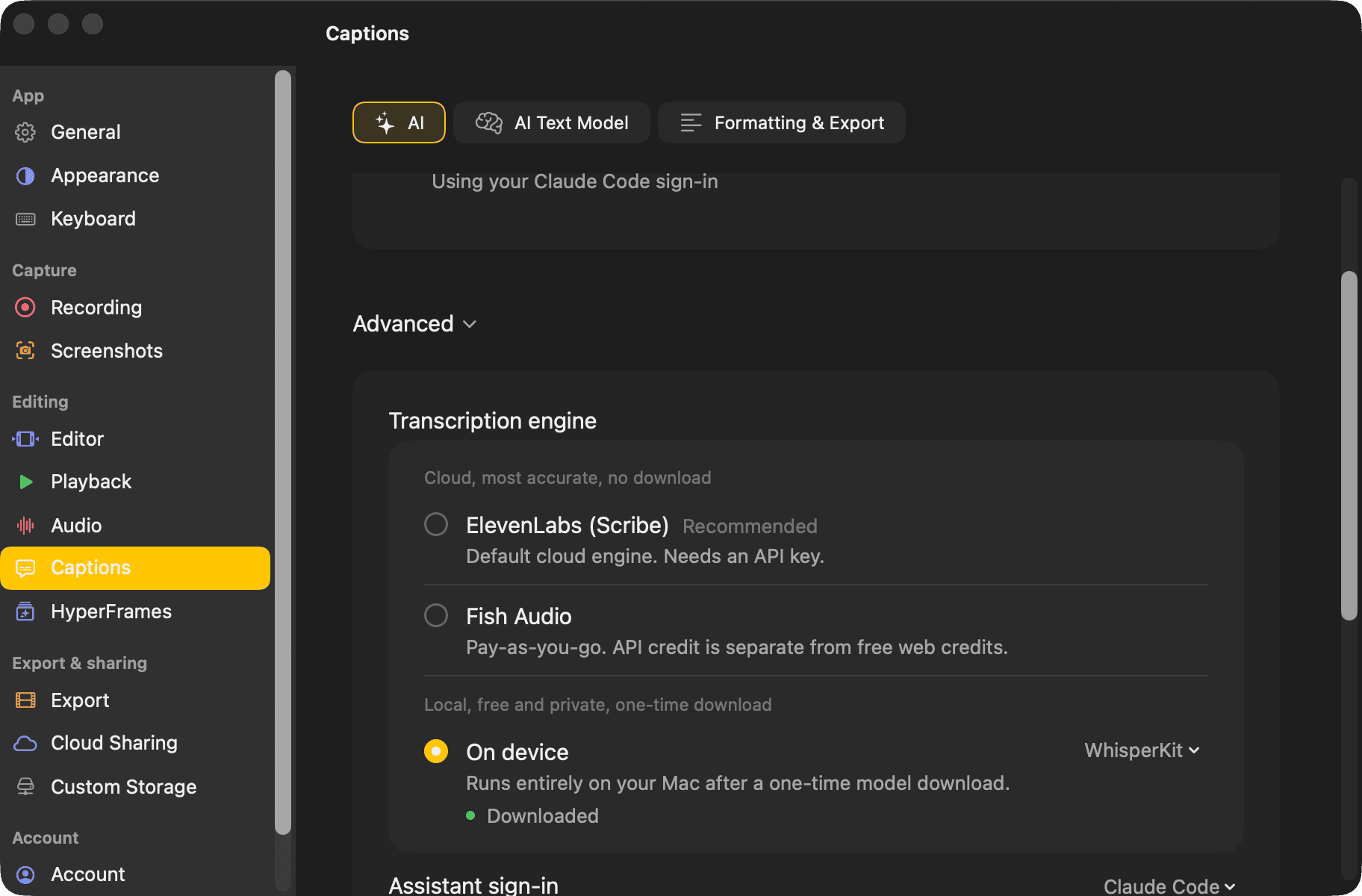Click the sidebar vertical scrollbar

click(x=283, y=452)
